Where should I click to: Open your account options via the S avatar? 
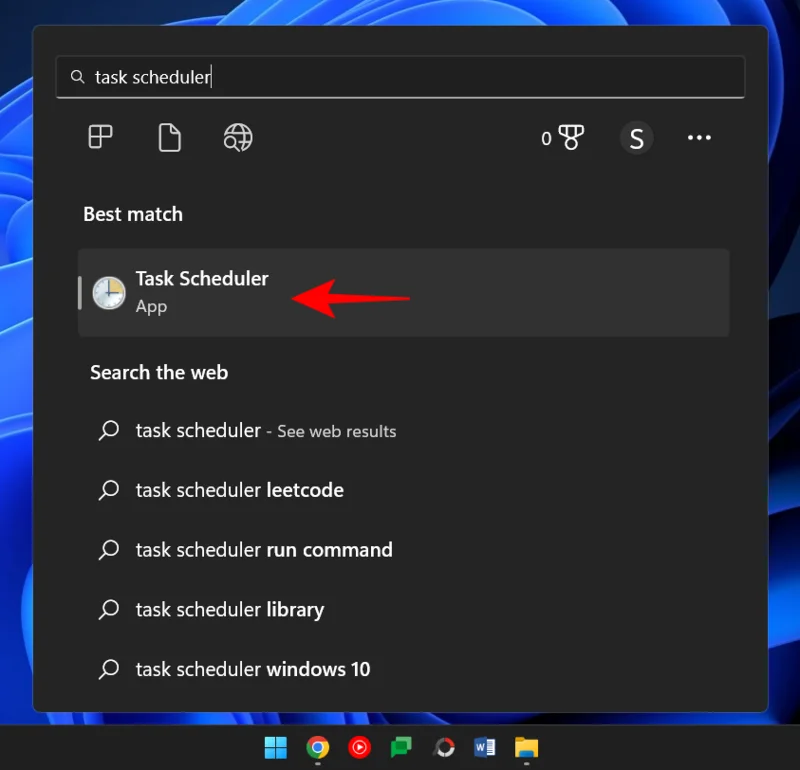coord(637,137)
